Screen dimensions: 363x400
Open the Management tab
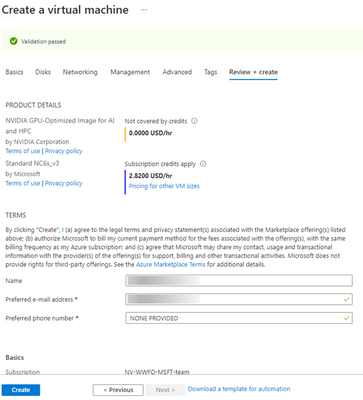[x=130, y=72]
